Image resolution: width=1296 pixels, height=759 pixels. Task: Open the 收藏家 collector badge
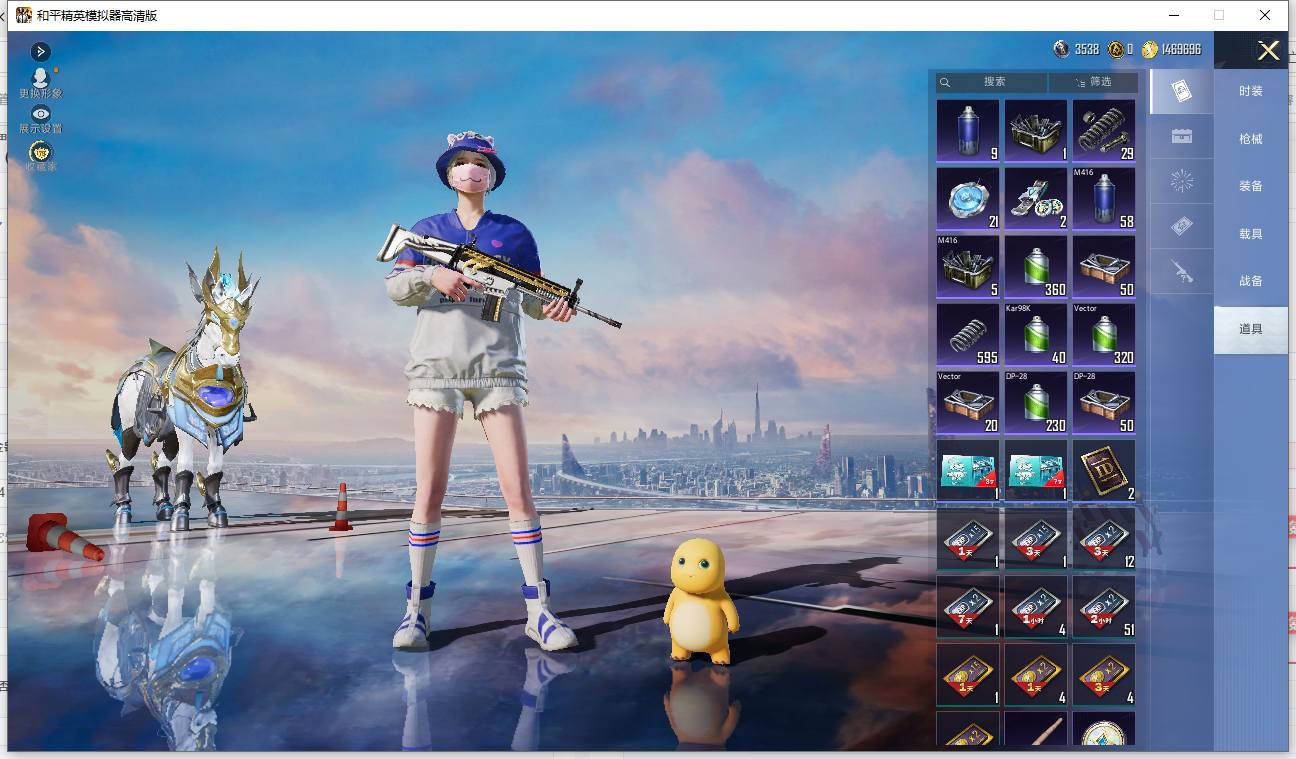pyautogui.click(x=40, y=155)
